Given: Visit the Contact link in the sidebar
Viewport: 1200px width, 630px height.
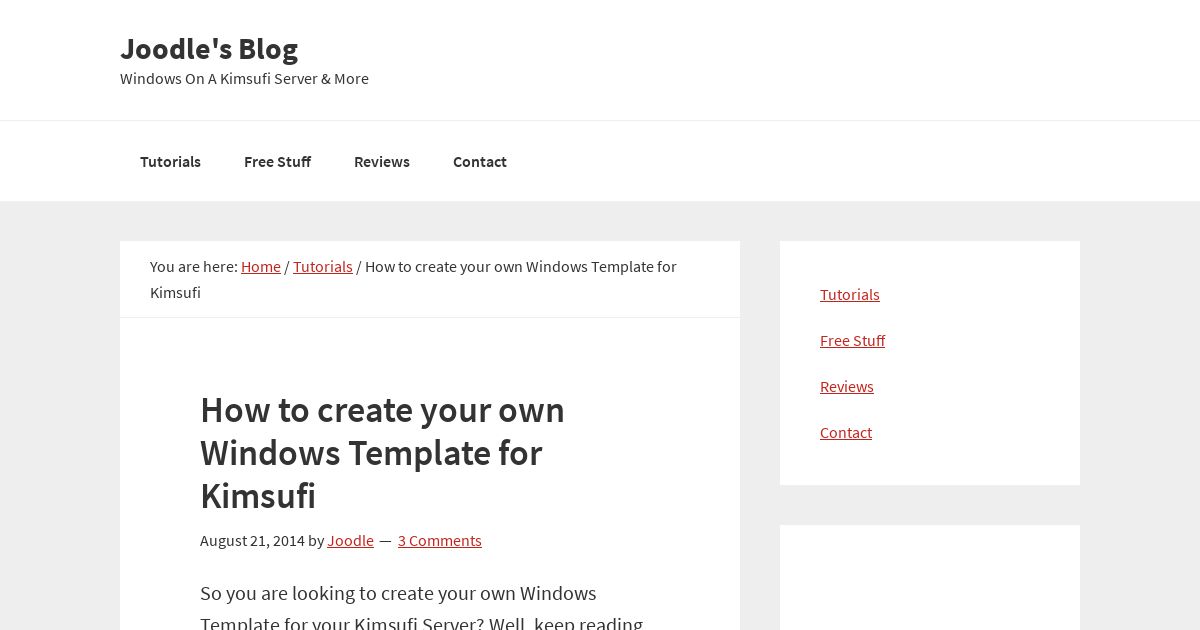Looking at the screenshot, I should pos(846,432).
